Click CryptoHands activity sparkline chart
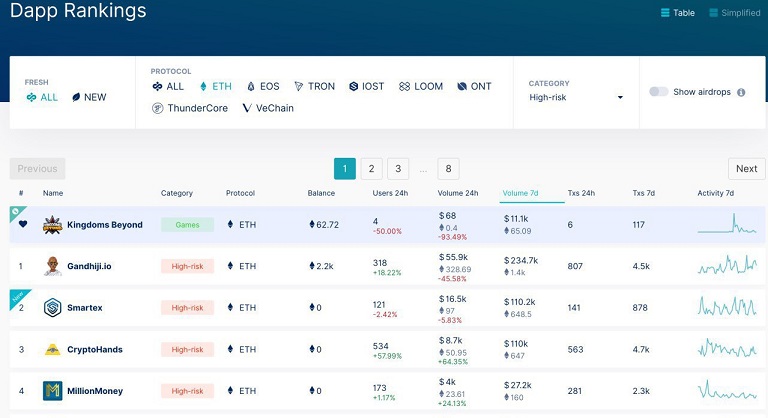The image size is (768, 418). 727,347
